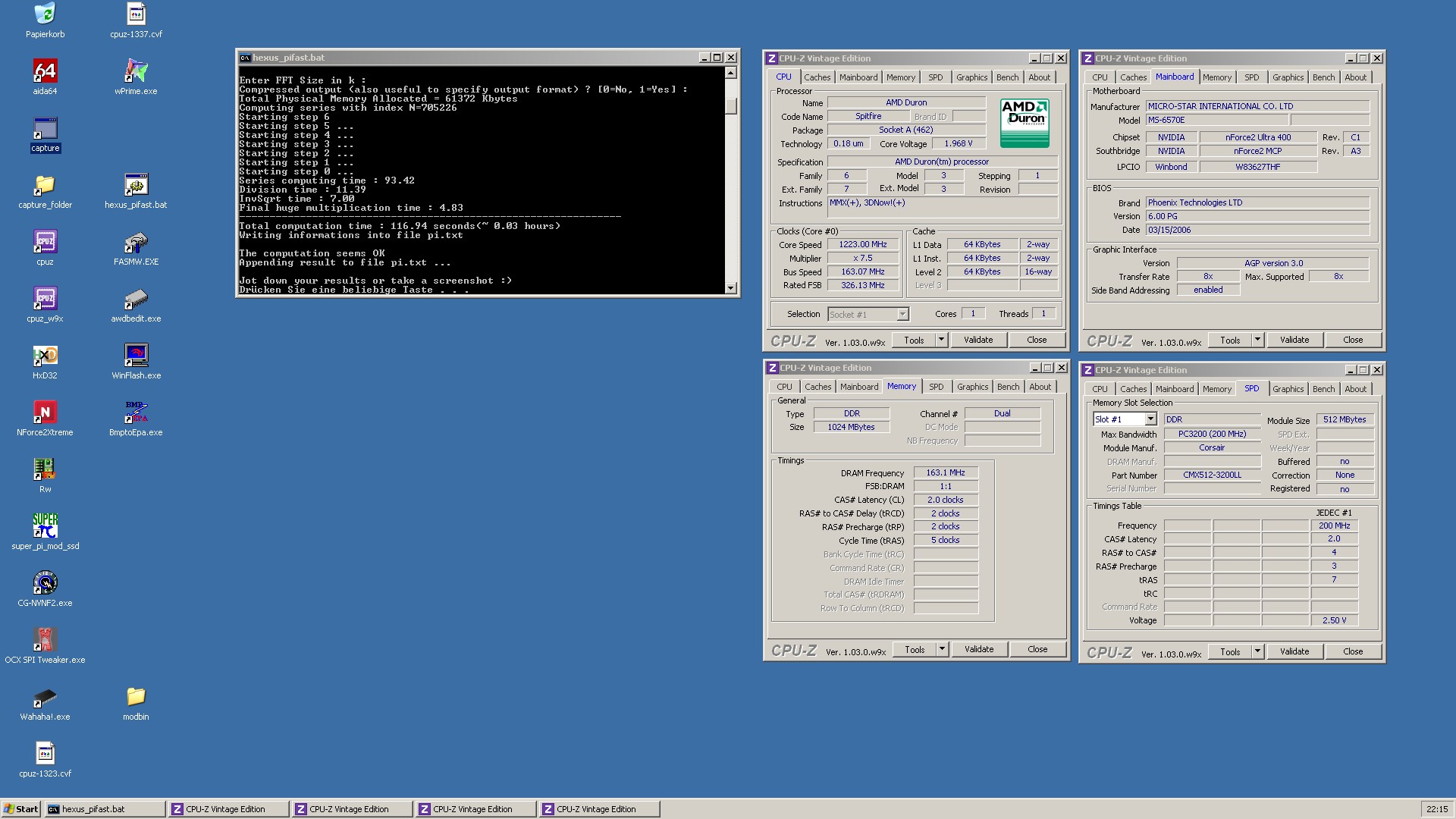Select the awdbedit.exe desktop icon

pyautogui.click(x=136, y=298)
